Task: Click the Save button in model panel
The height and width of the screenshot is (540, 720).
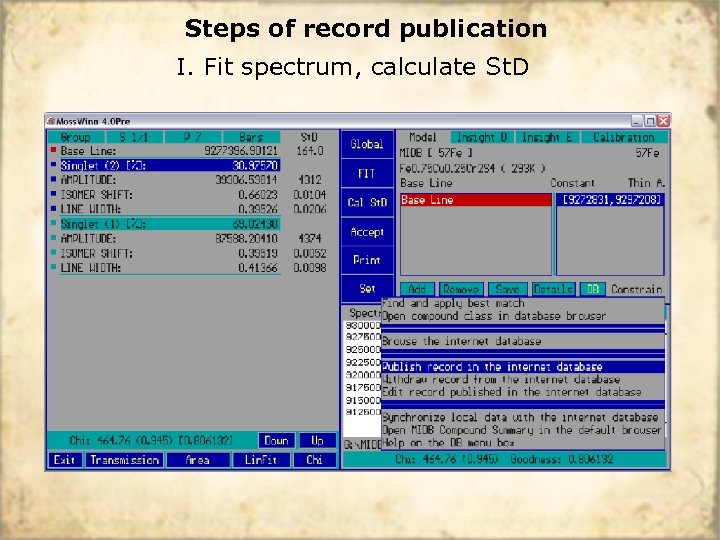Action: click(x=507, y=289)
